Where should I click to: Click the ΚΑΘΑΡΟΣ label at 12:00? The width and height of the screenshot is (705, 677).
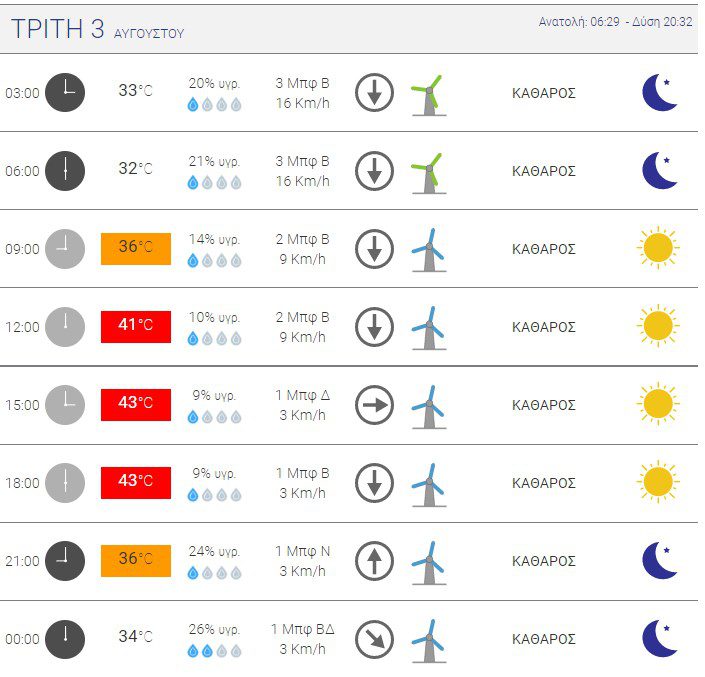click(x=544, y=327)
